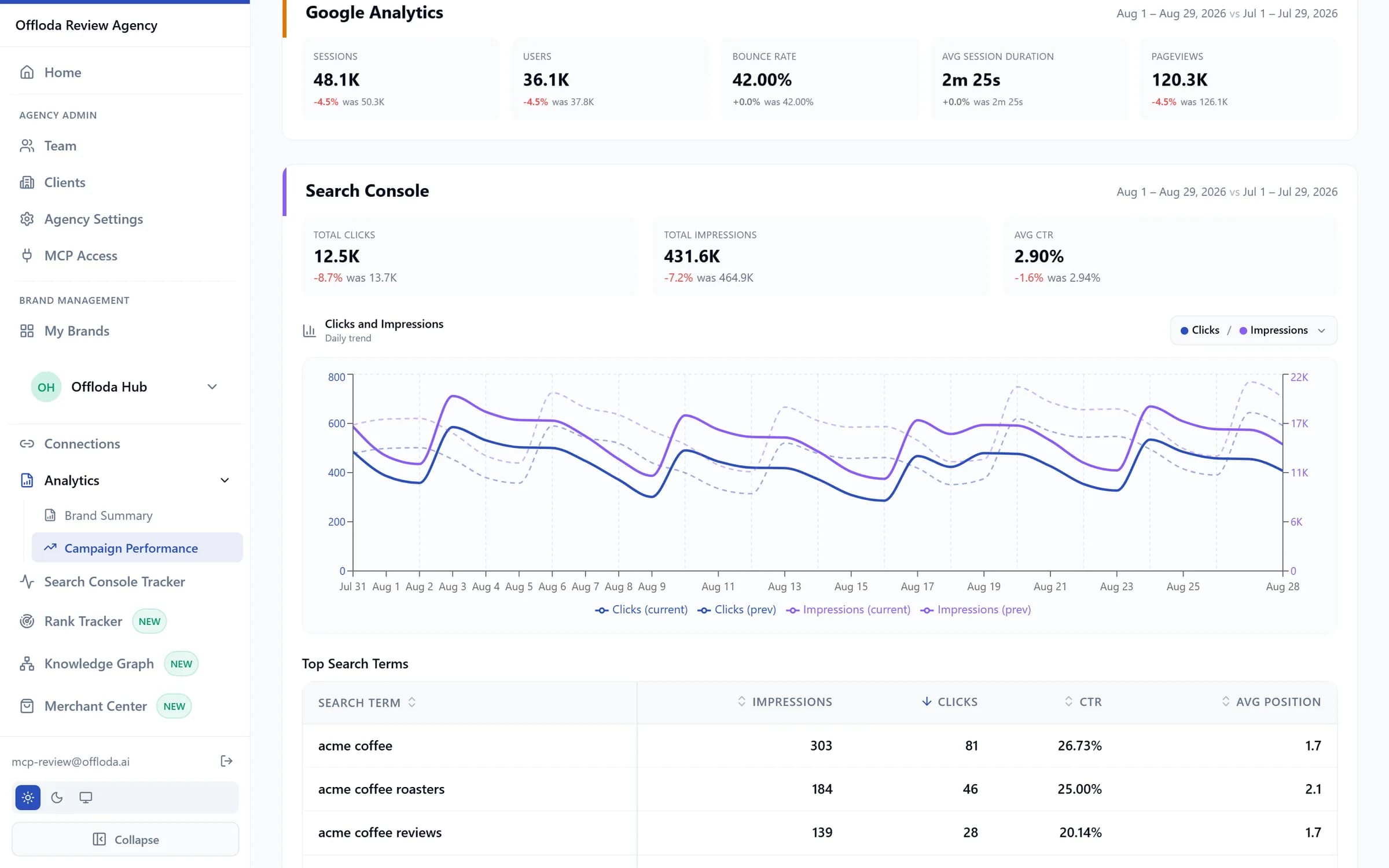
Task: Open the Clients page
Action: tap(65, 182)
